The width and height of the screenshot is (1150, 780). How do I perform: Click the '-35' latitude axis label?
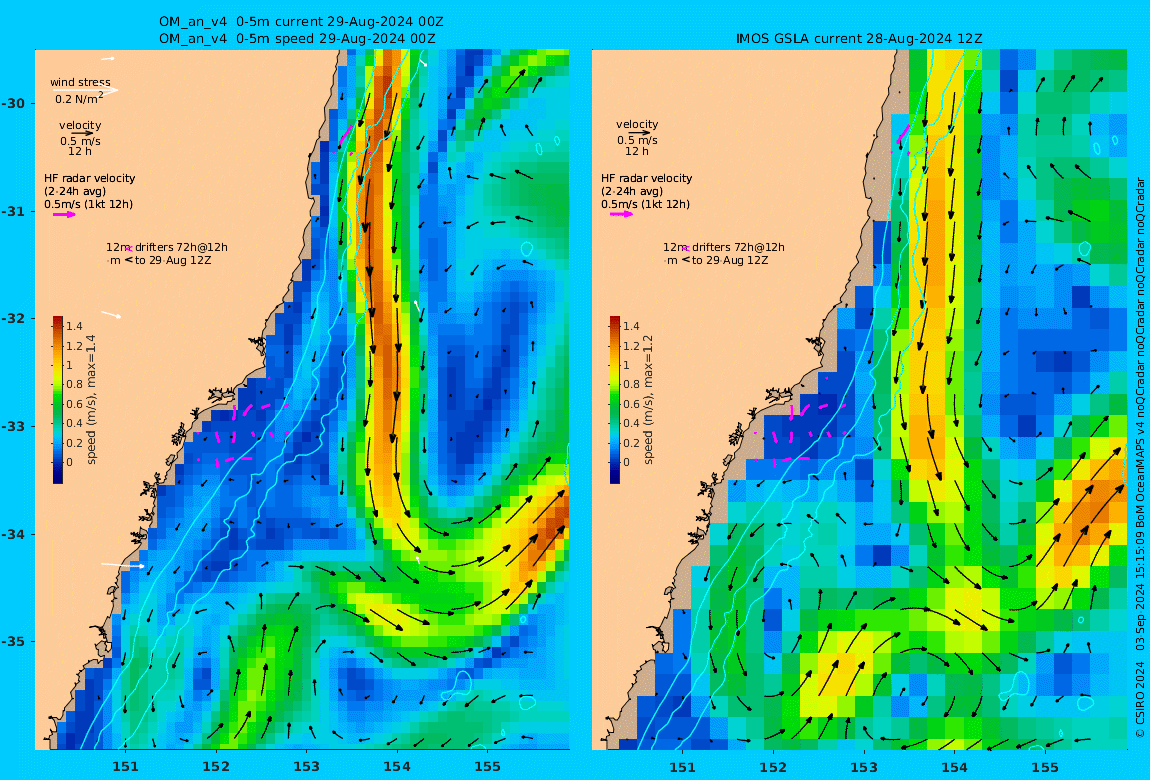tap(12, 642)
